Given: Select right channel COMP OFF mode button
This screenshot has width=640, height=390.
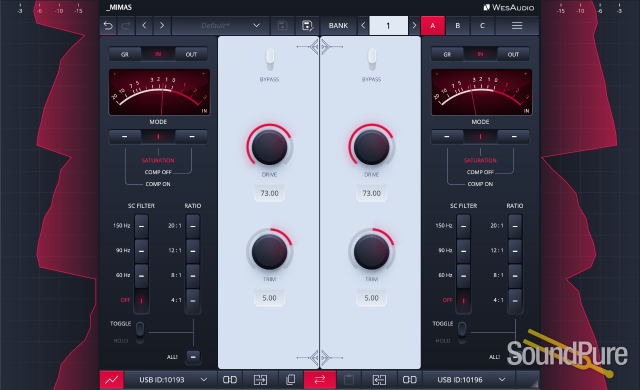Looking at the screenshot, I should (x=514, y=137).
